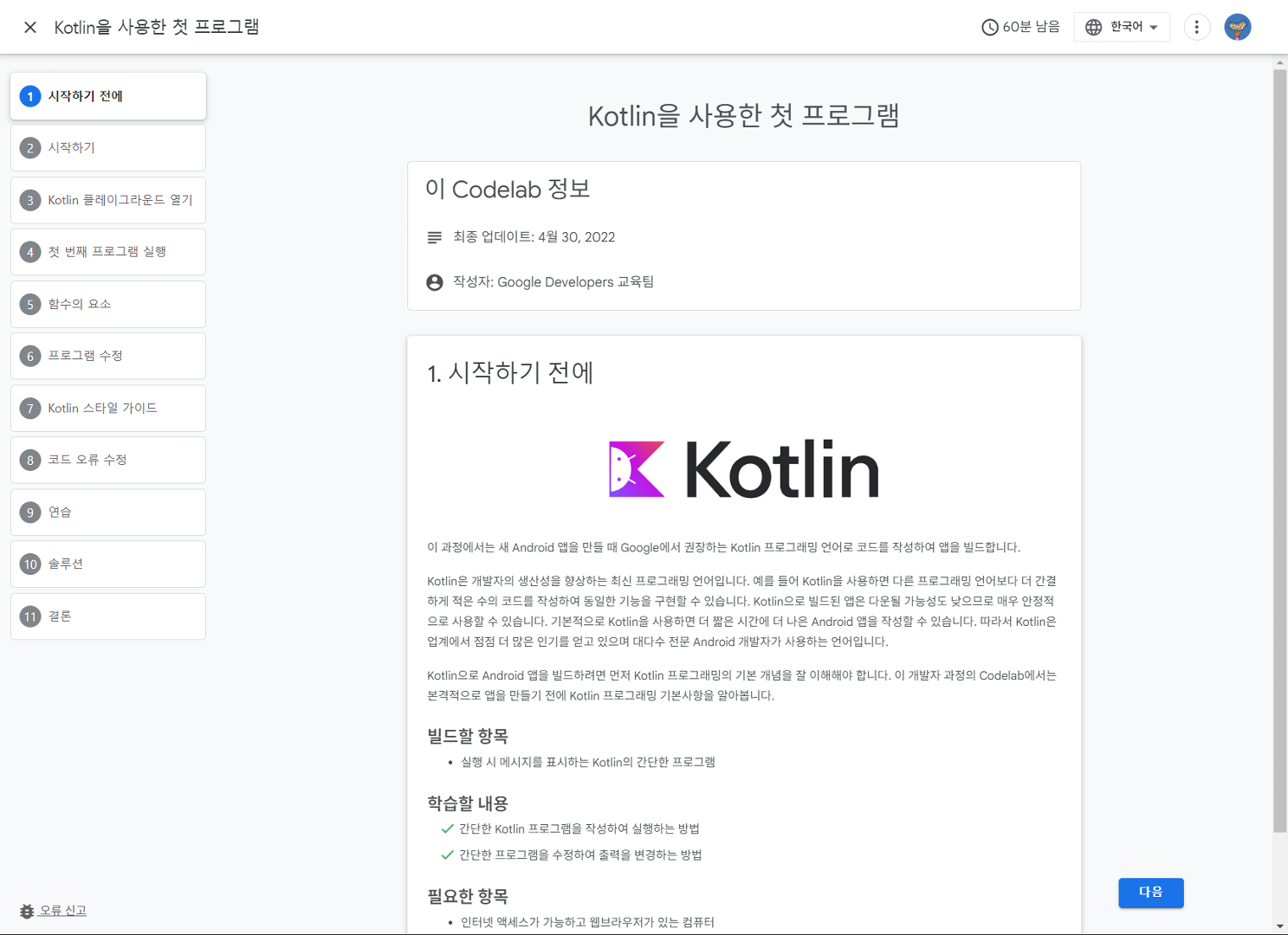1288x935 pixels.
Task: Go to step 6 프로그램 수정
Action: pyautogui.click(x=108, y=356)
